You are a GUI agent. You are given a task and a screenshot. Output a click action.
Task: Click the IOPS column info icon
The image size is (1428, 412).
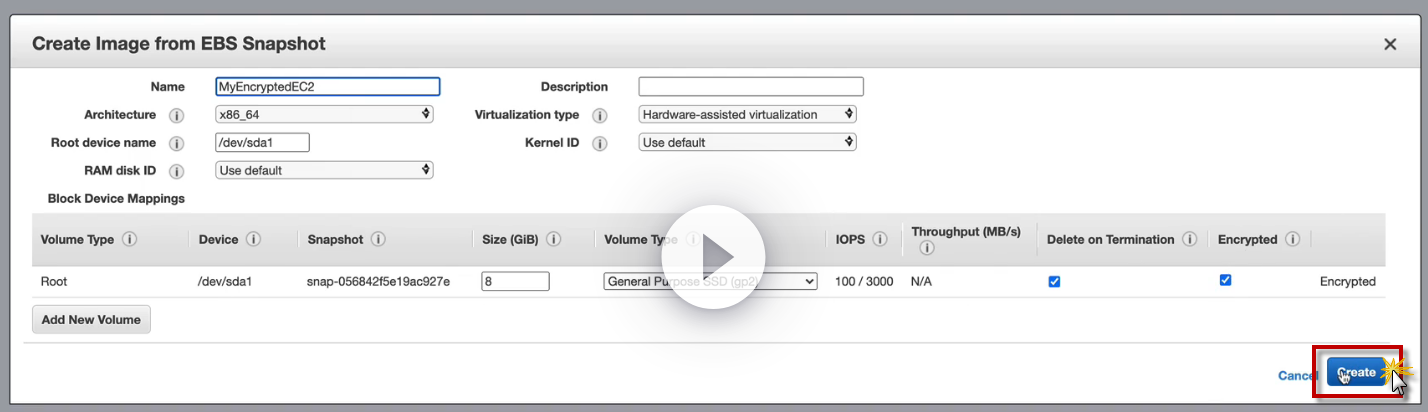(880, 240)
